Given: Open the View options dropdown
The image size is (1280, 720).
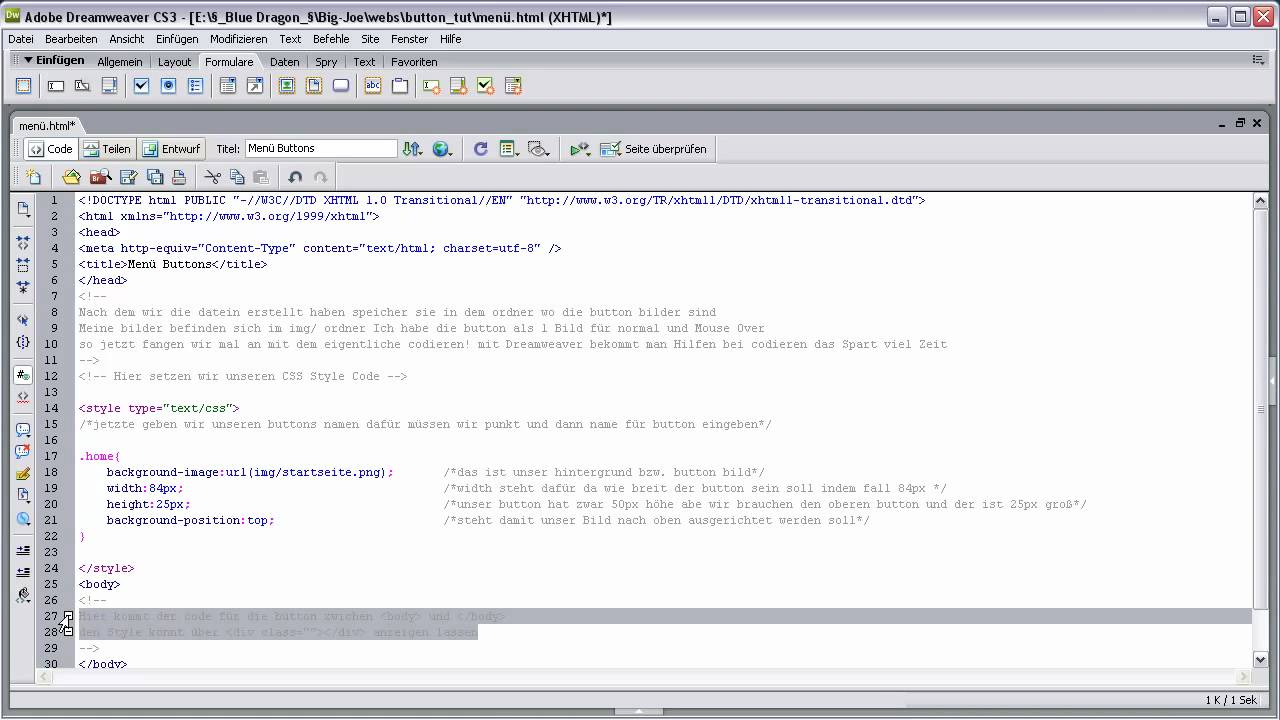Looking at the screenshot, I should 509,149.
